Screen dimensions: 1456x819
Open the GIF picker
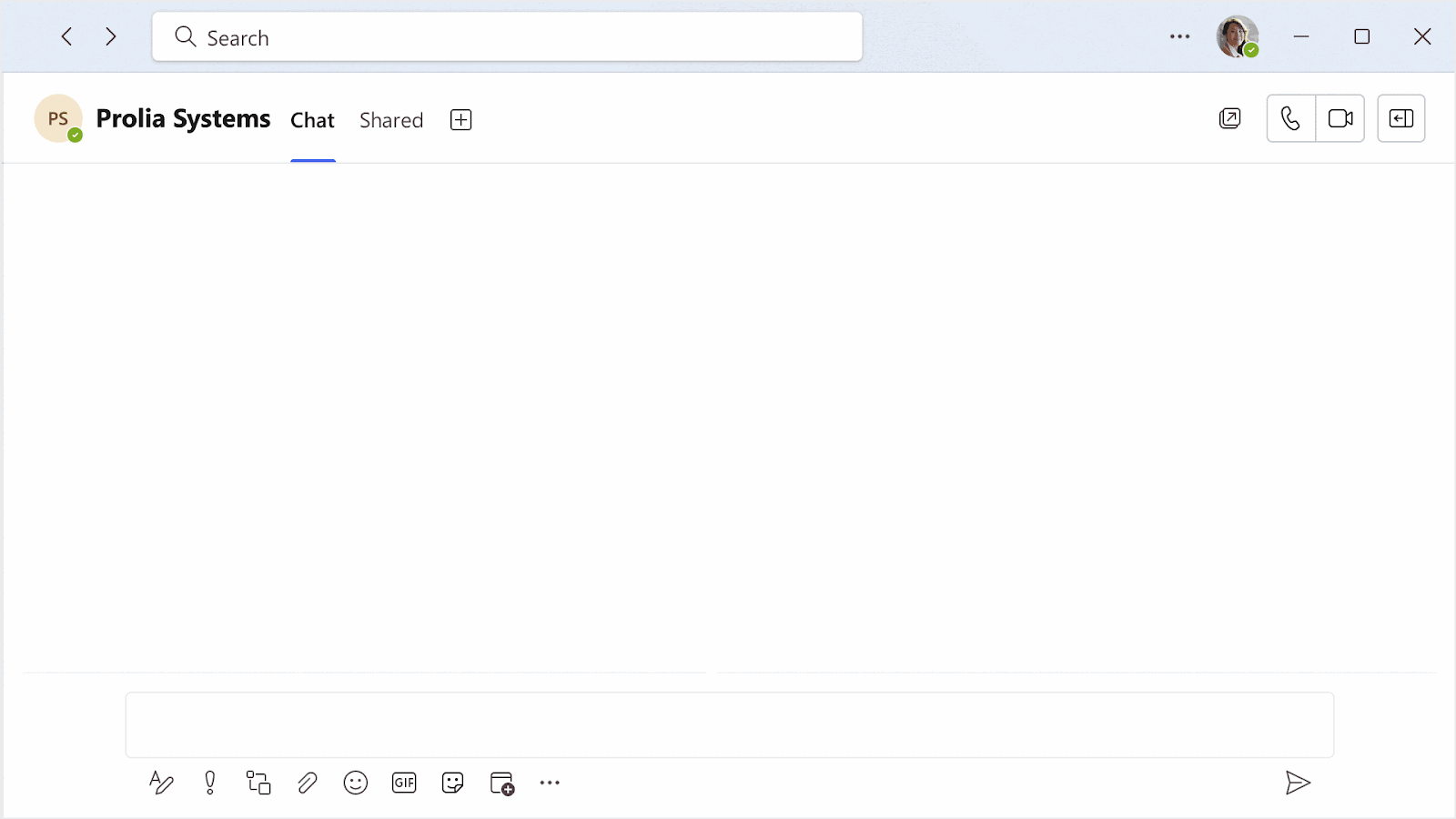(404, 783)
